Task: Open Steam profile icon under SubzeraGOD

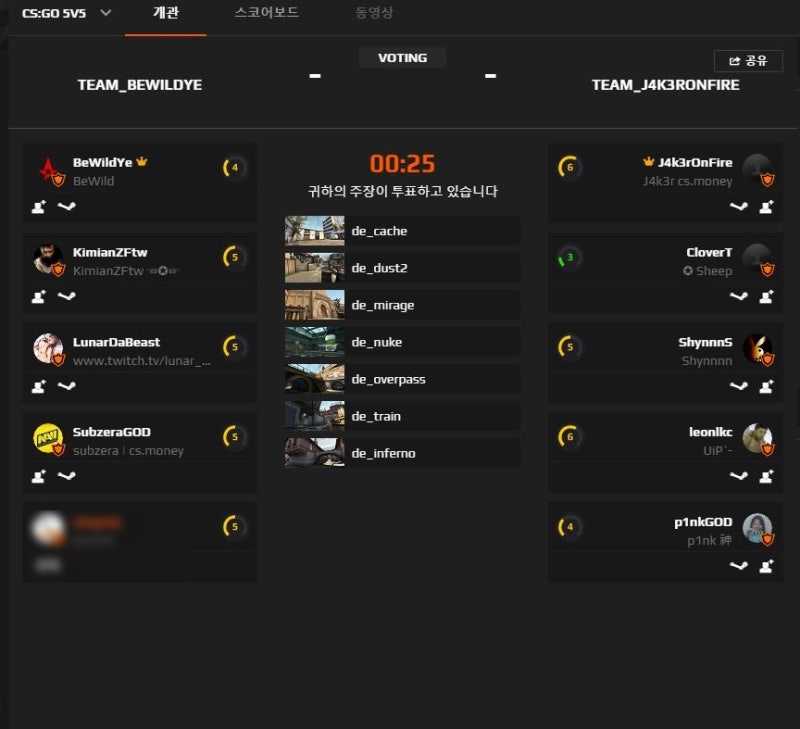Action: point(66,476)
